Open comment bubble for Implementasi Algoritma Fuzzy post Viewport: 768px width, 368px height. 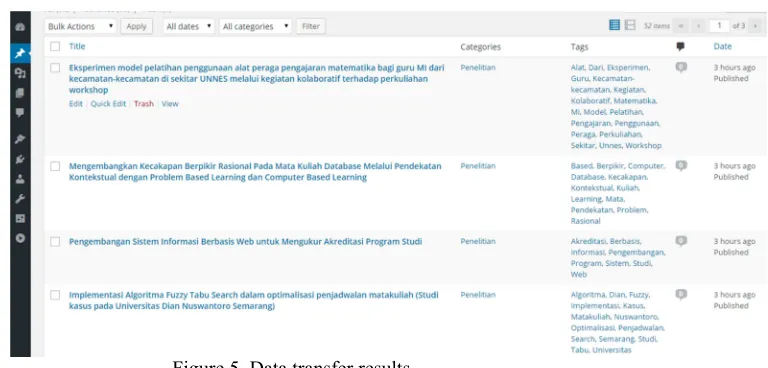click(x=681, y=294)
